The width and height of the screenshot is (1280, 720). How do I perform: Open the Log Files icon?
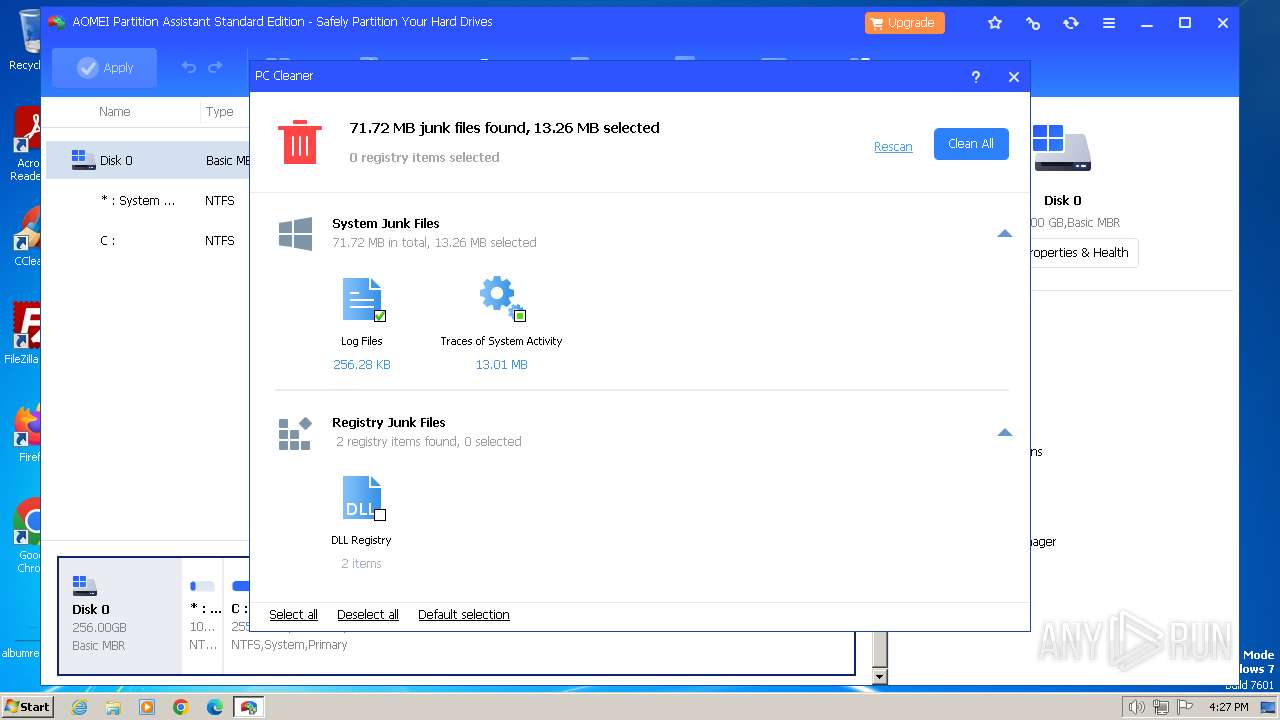[x=362, y=299]
